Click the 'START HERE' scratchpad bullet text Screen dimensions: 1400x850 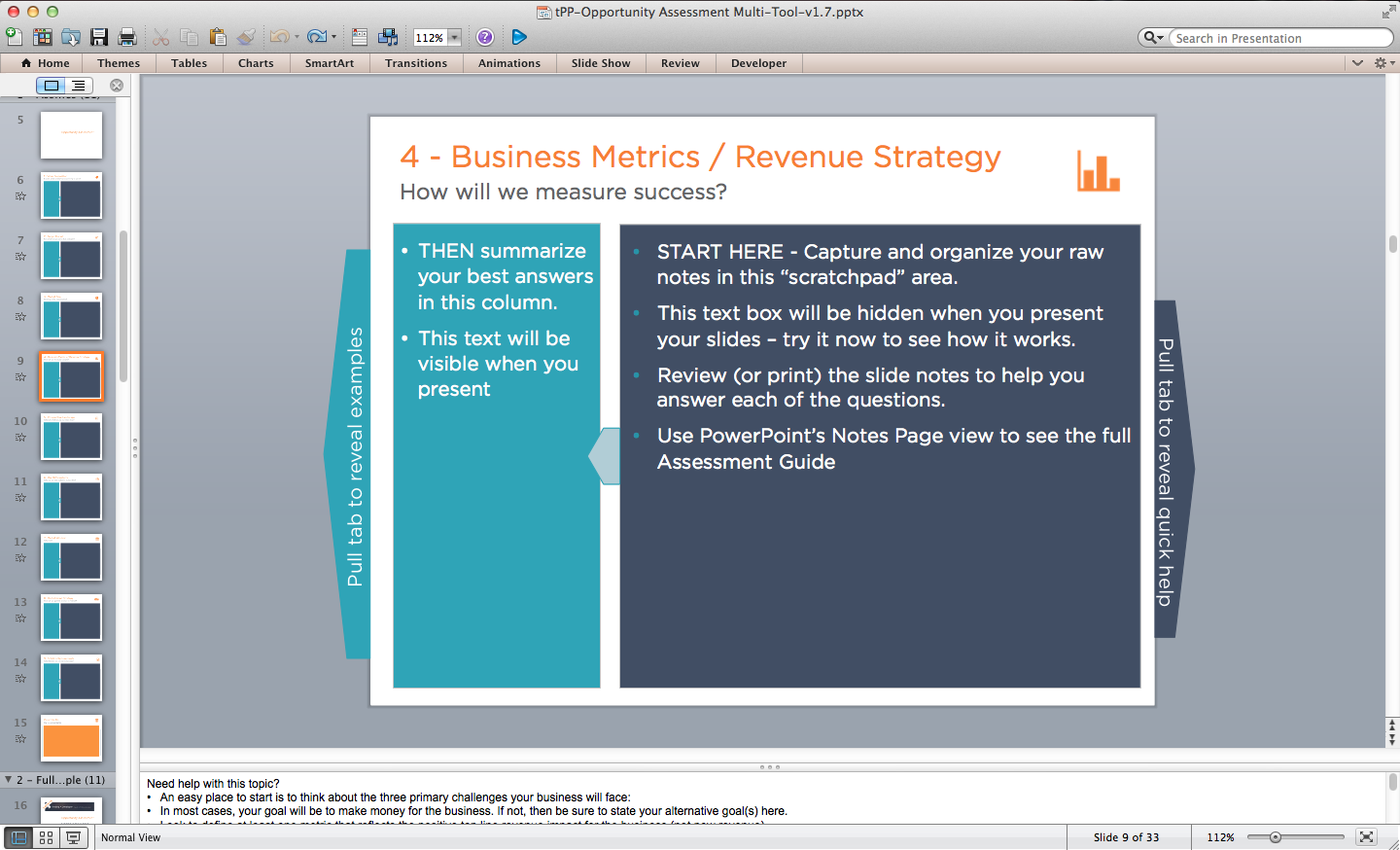pyautogui.click(x=881, y=265)
